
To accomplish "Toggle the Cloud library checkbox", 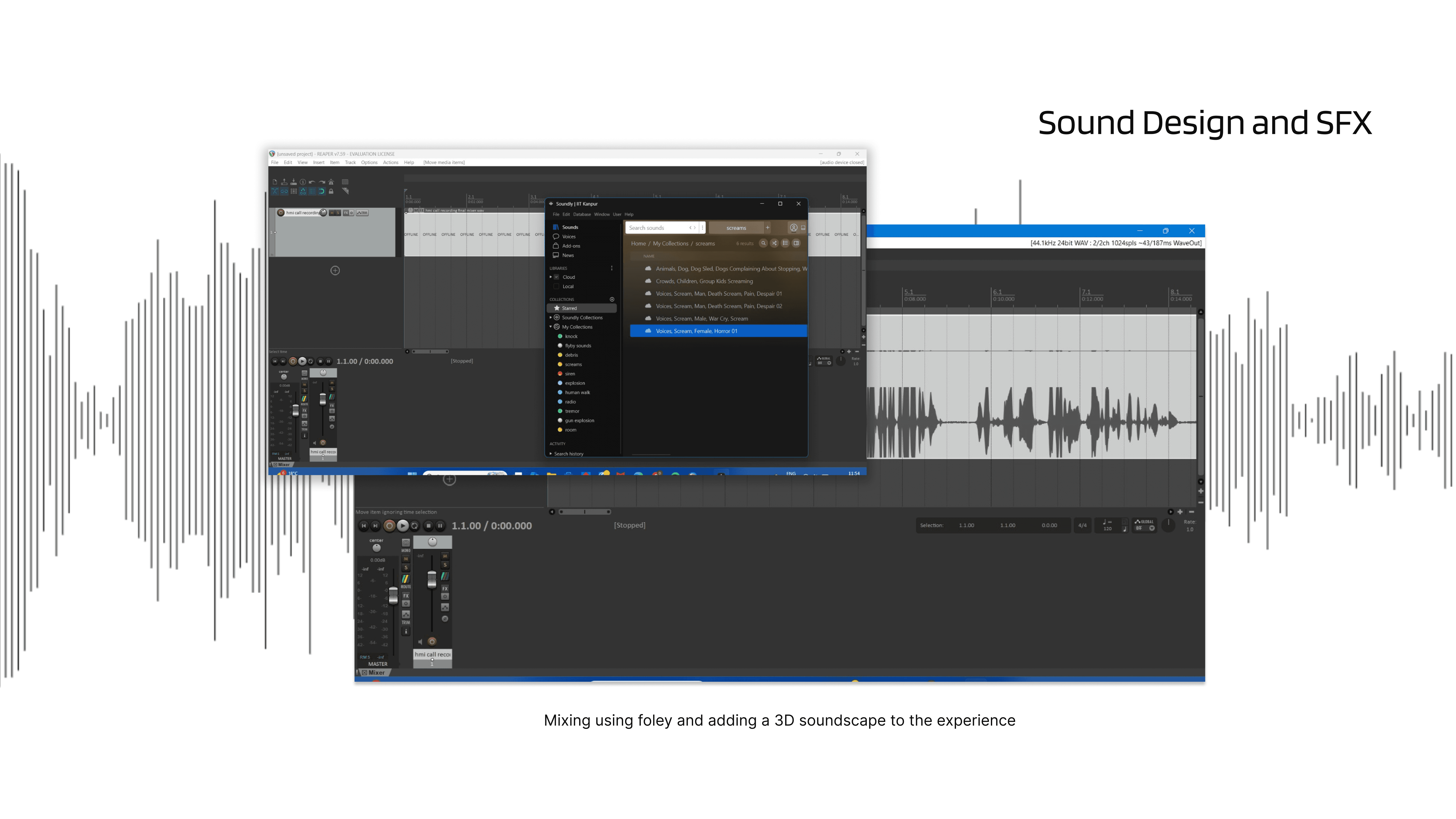I will click(x=557, y=277).
